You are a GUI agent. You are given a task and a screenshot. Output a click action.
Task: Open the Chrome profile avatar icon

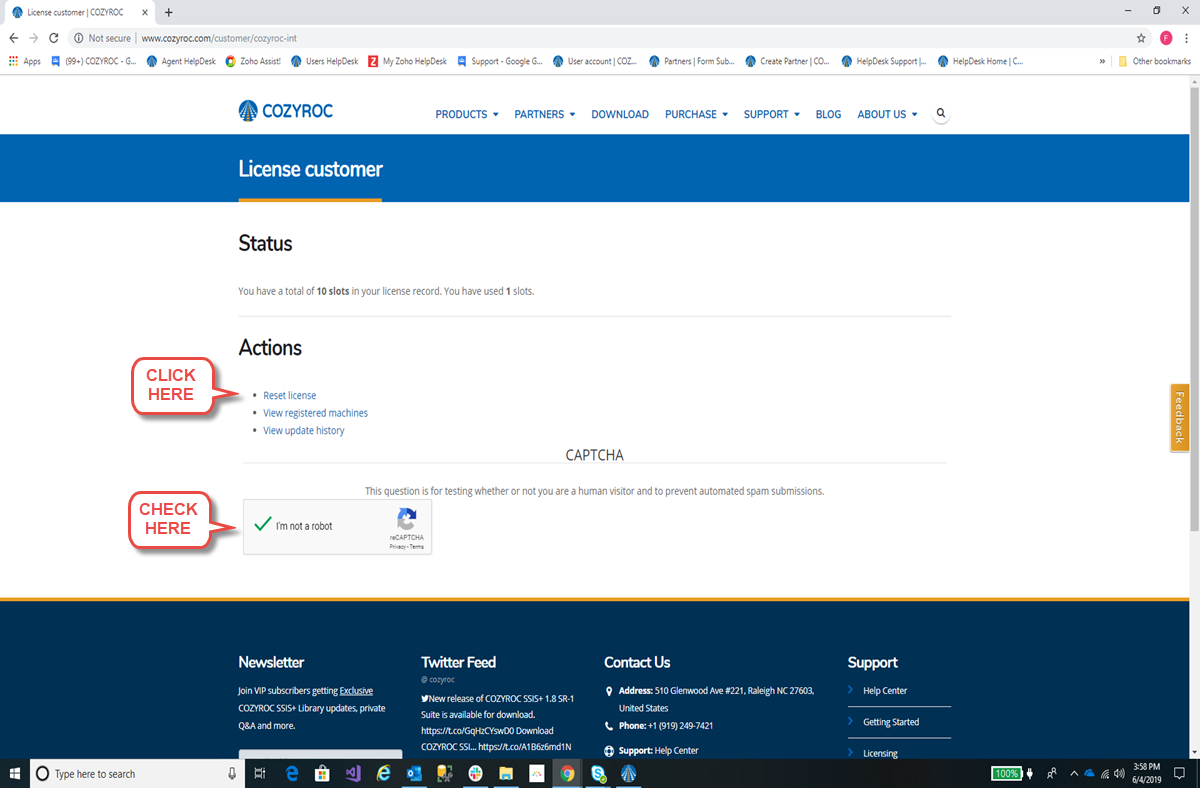[x=1166, y=38]
